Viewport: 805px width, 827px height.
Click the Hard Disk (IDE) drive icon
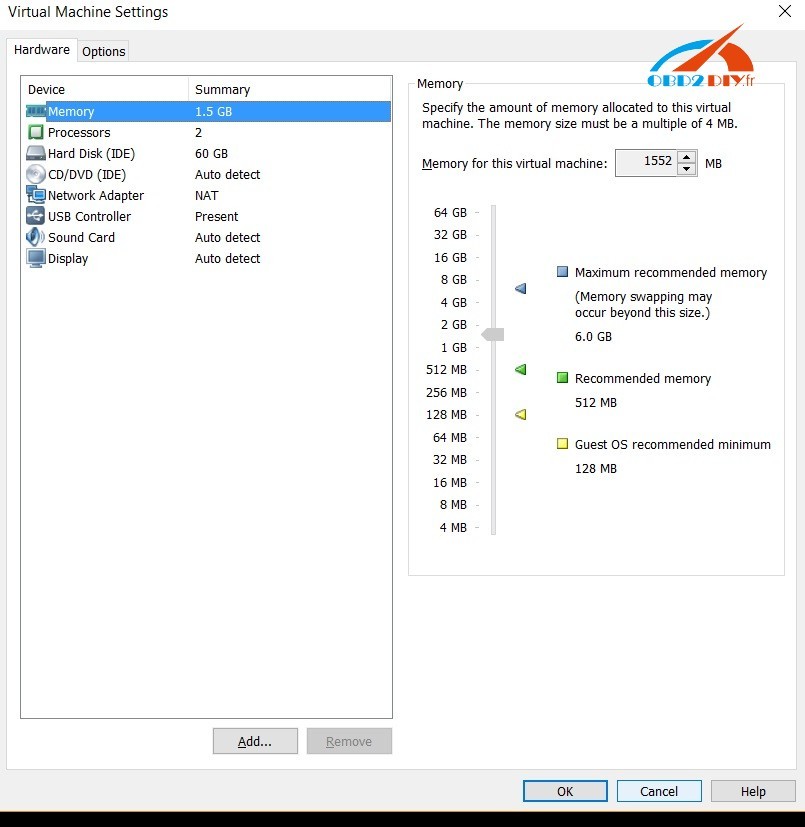point(36,153)
